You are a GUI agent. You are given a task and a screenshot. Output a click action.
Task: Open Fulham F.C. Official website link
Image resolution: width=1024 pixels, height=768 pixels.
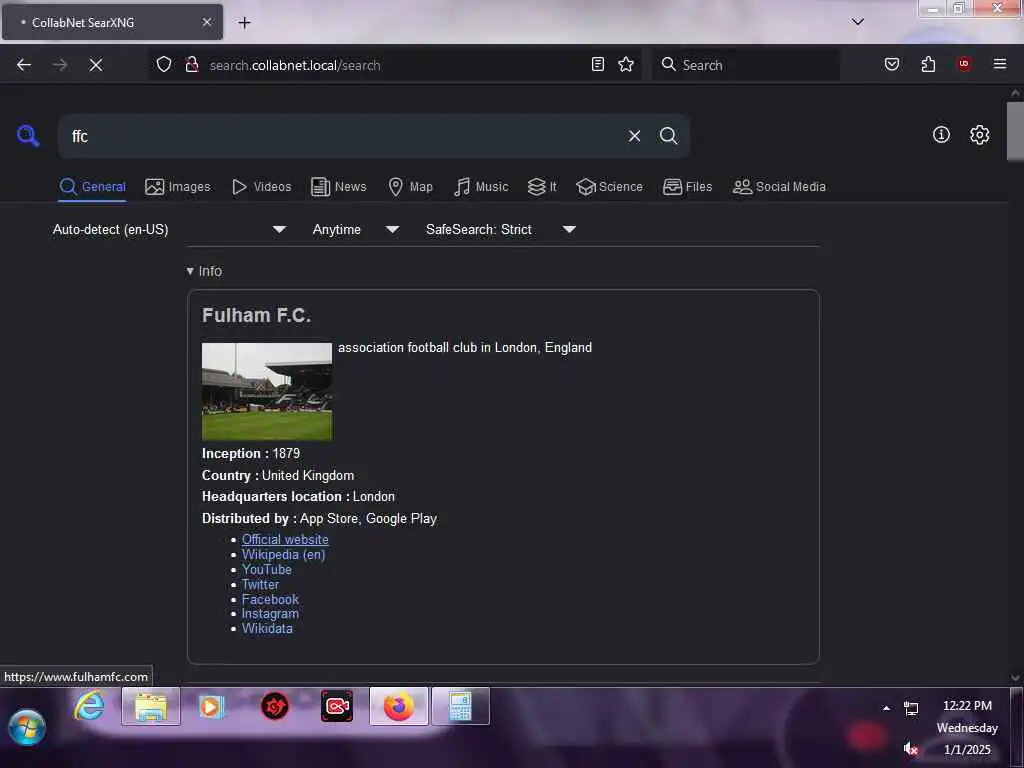tap(285, 539)
